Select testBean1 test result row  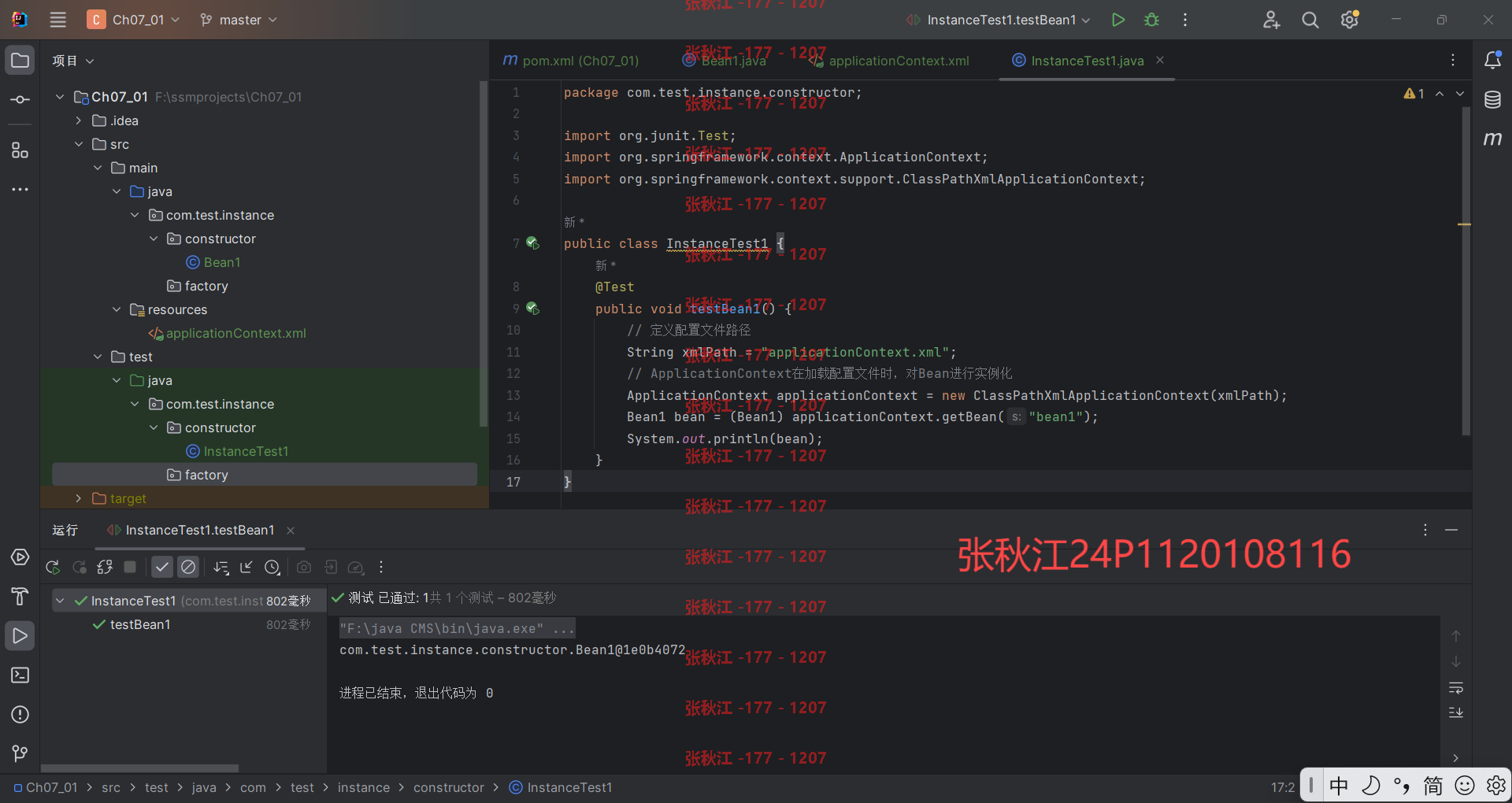point(189,624)
